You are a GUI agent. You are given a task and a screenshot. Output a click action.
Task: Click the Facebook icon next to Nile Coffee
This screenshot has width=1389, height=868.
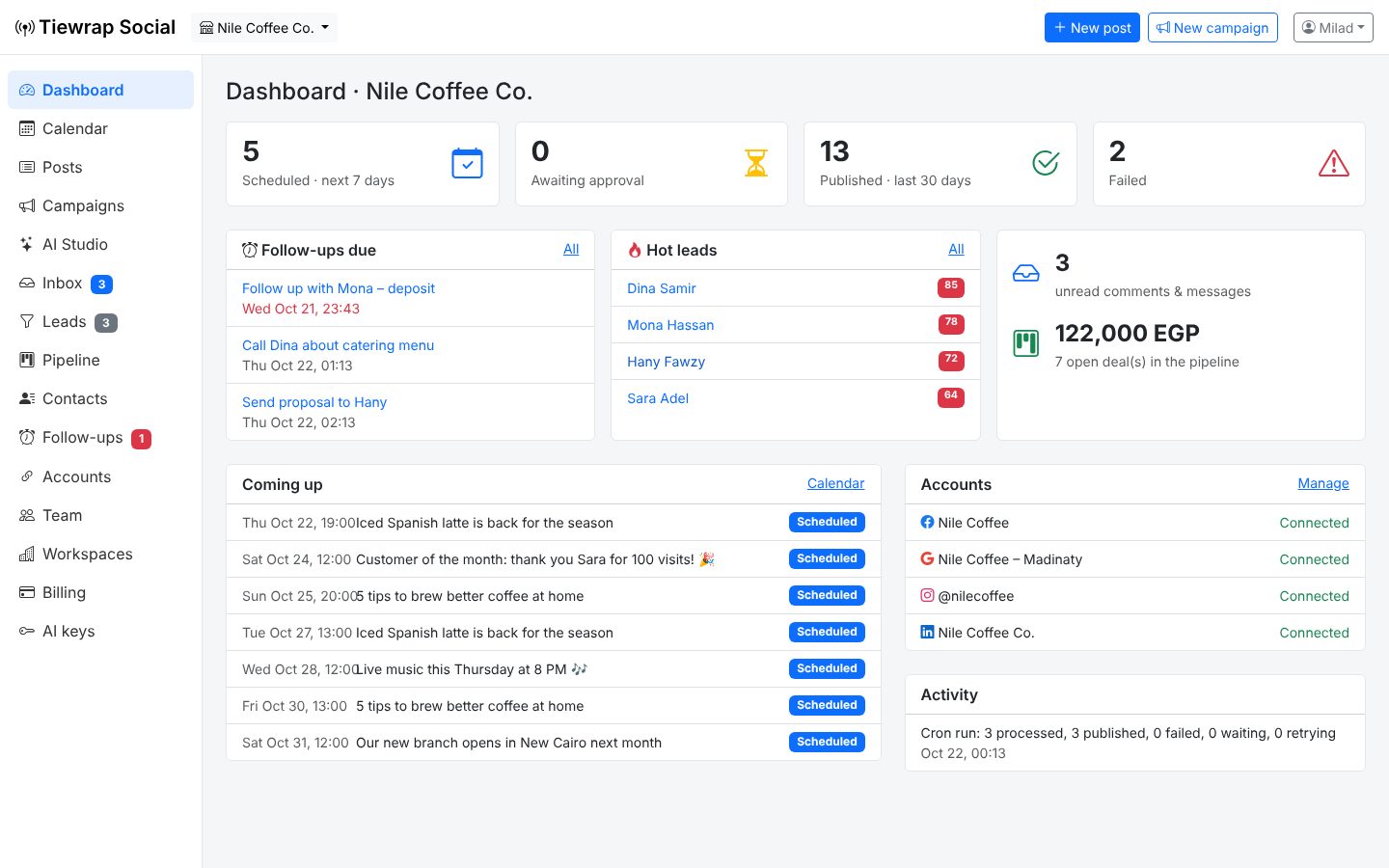point(927,522)
